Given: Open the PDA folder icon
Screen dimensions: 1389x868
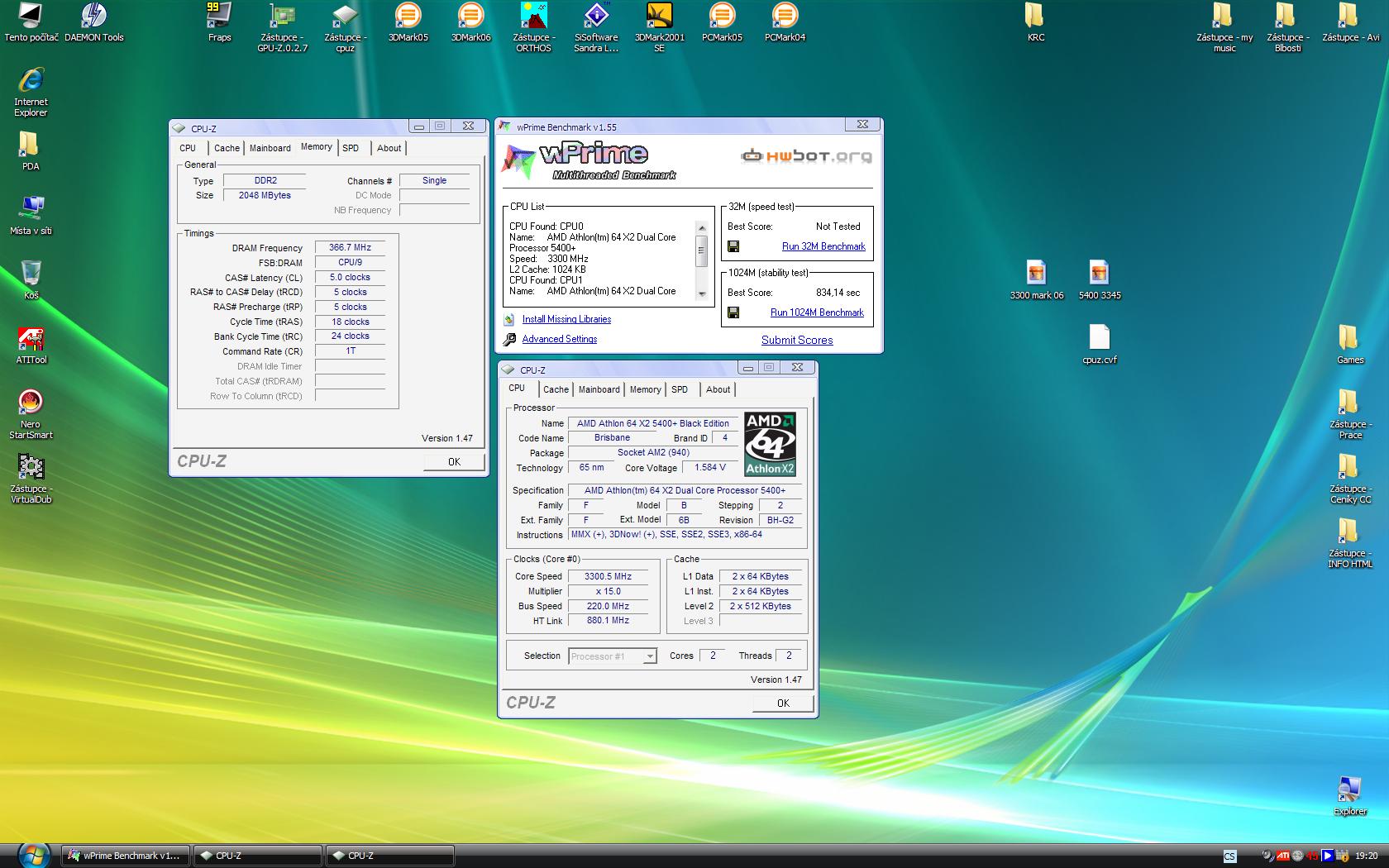Looking at the screenshot, I should [31, 151].
